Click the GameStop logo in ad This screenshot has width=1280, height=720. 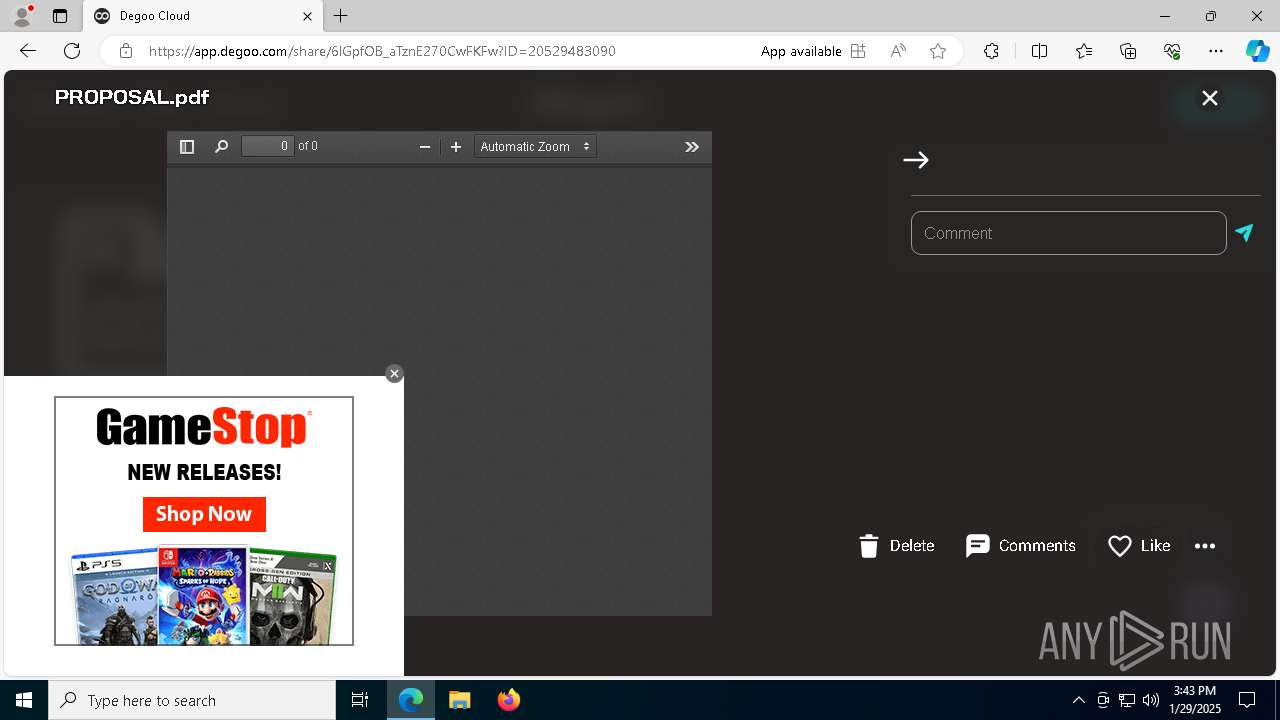[x=204, y=428]
